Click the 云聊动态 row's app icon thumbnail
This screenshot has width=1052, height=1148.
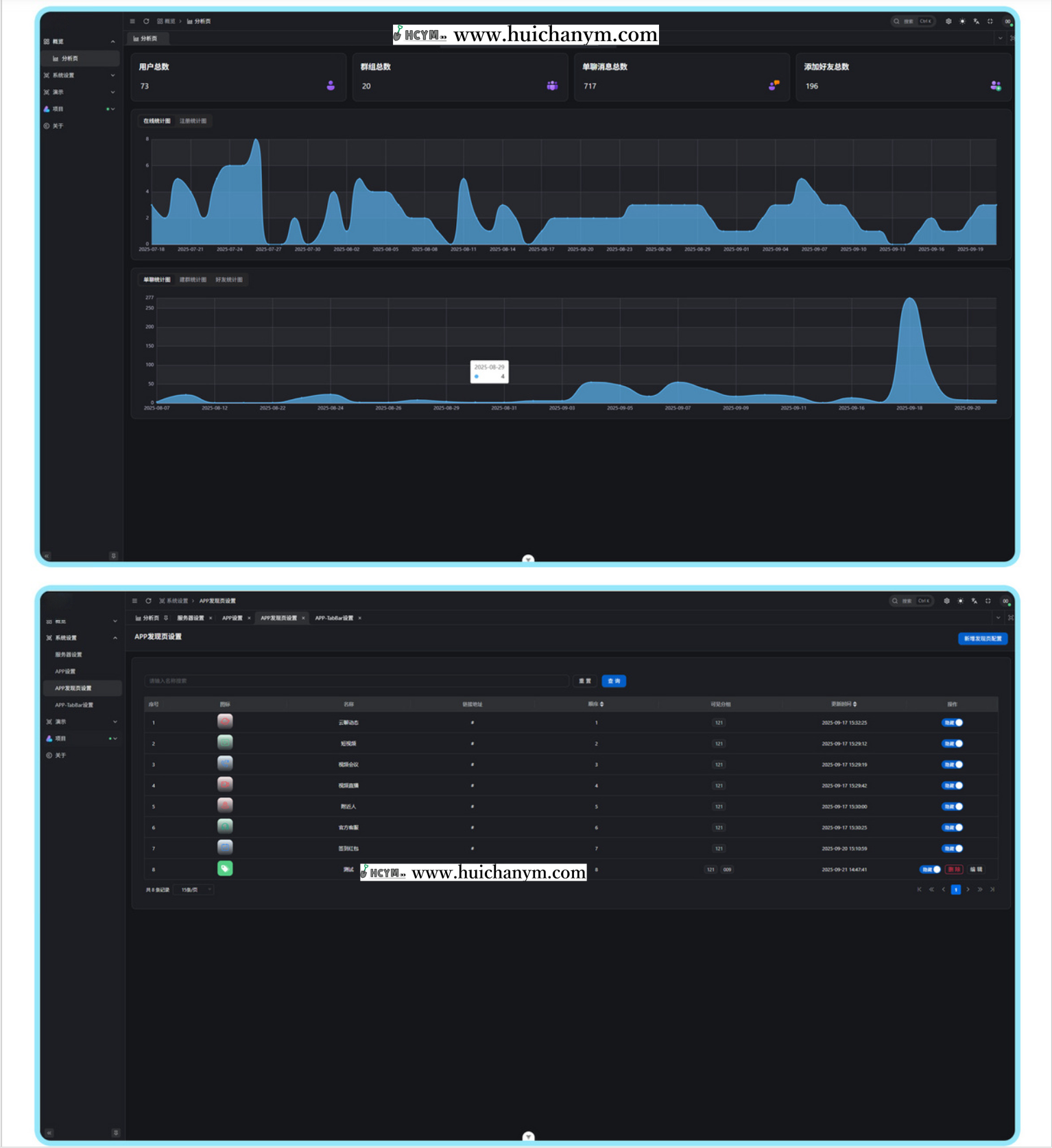pyautogui.click(x=225, y=721)
